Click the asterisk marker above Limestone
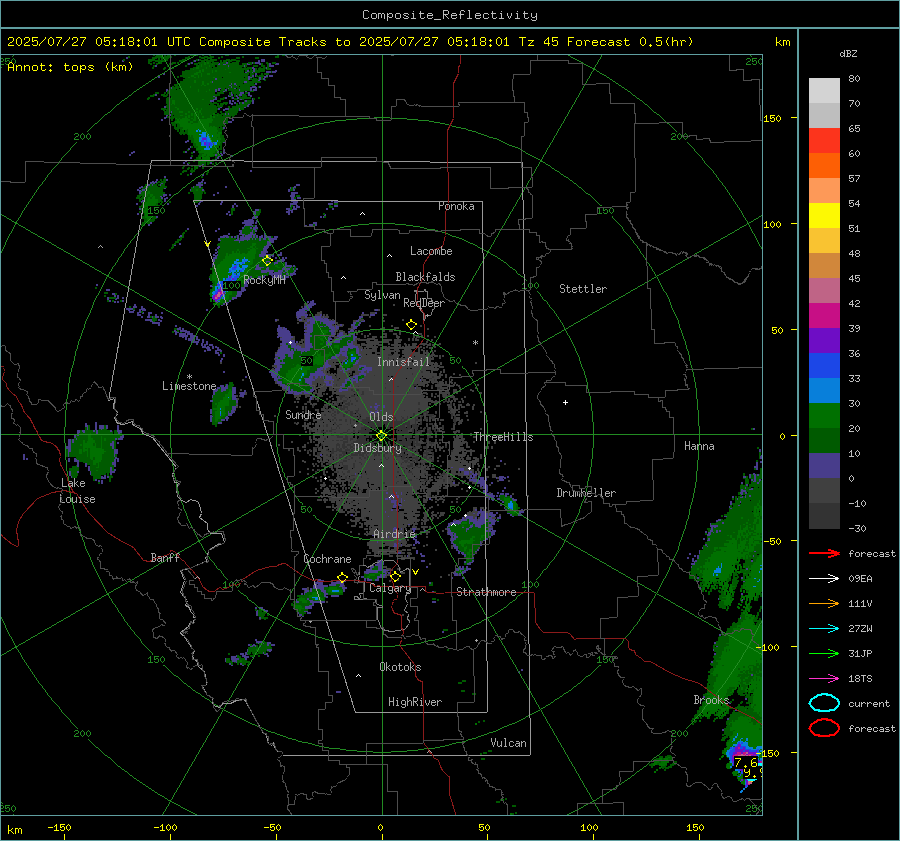Image resolution: width=900 pixels, height=841 pixels. click(189, 377)
